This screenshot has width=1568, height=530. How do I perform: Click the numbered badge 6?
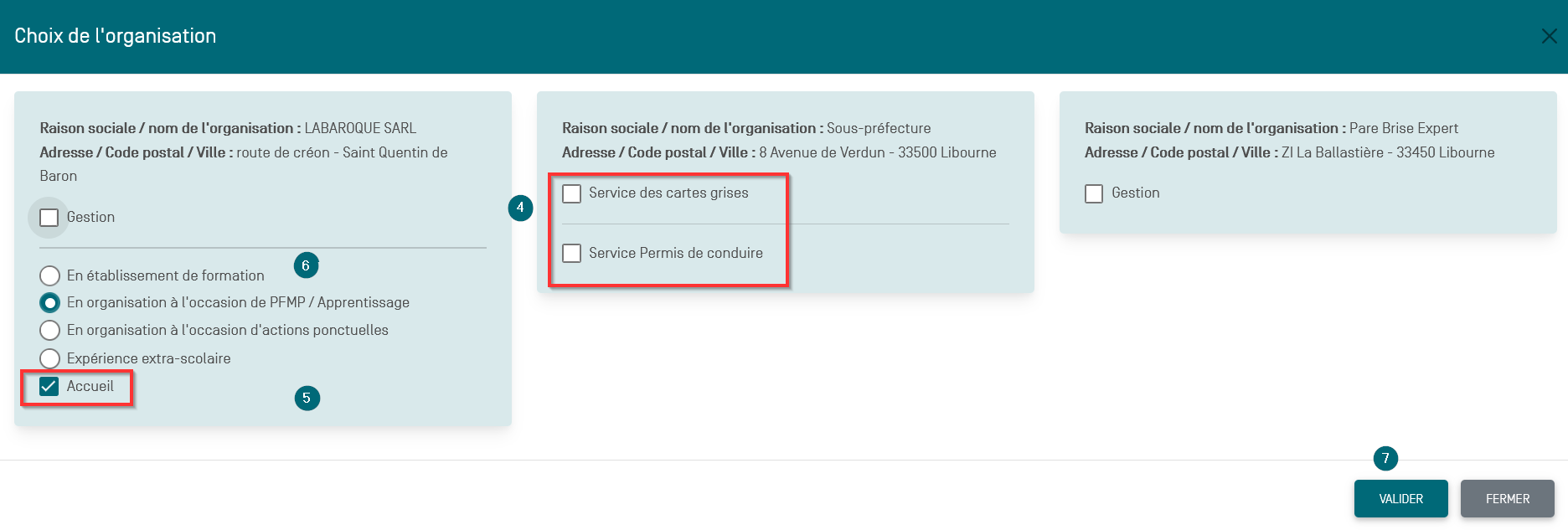(x=306, y=265)
